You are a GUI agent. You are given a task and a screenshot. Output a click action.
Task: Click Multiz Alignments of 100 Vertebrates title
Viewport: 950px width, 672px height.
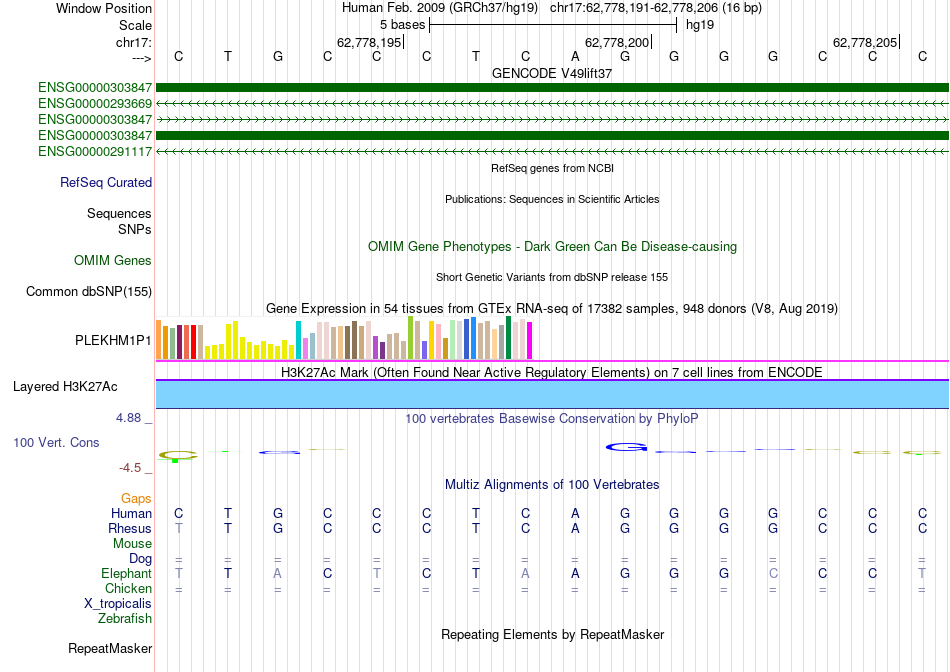[x=552, y=485]
